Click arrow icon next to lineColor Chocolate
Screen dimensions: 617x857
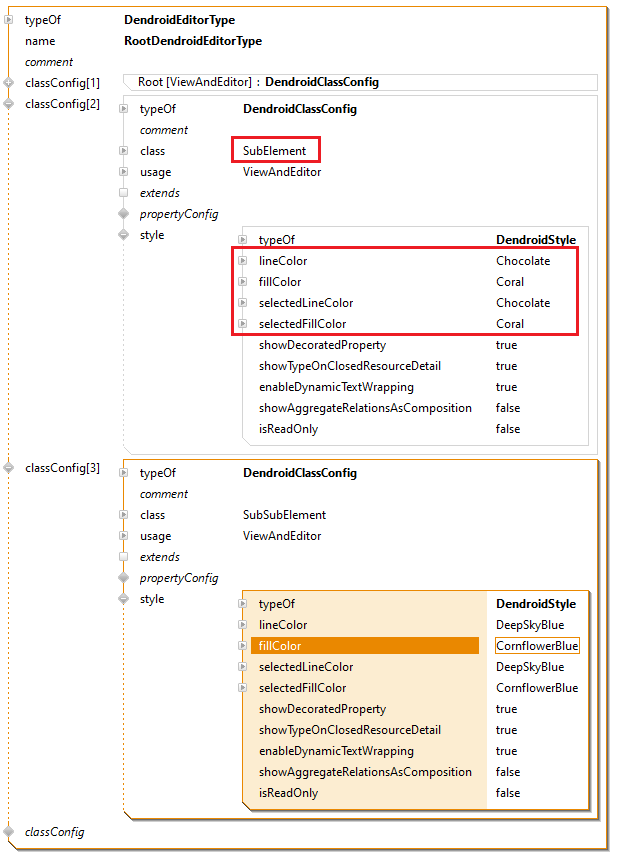click(242, 261)
